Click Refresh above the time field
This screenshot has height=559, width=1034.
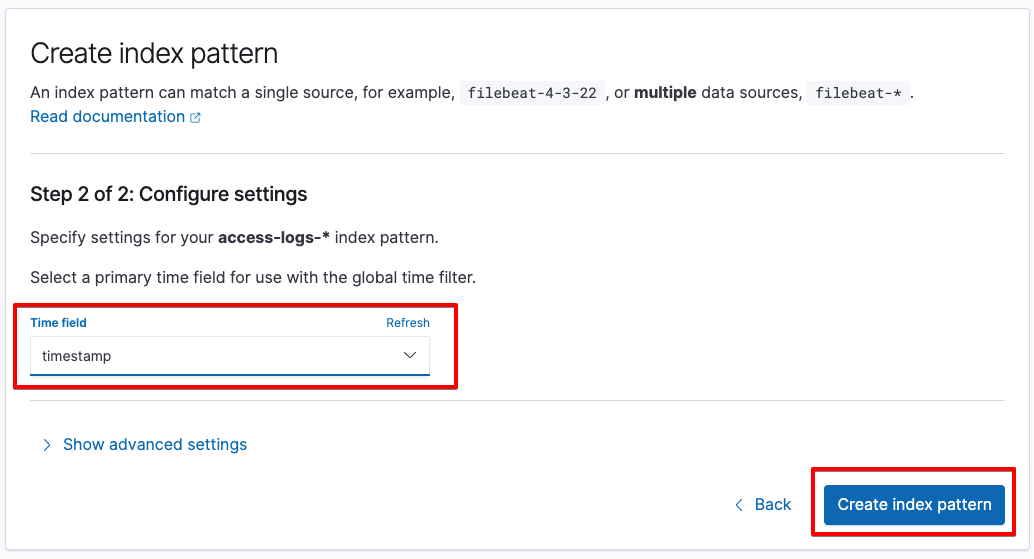pyautogui.click(x=408, y=322)
